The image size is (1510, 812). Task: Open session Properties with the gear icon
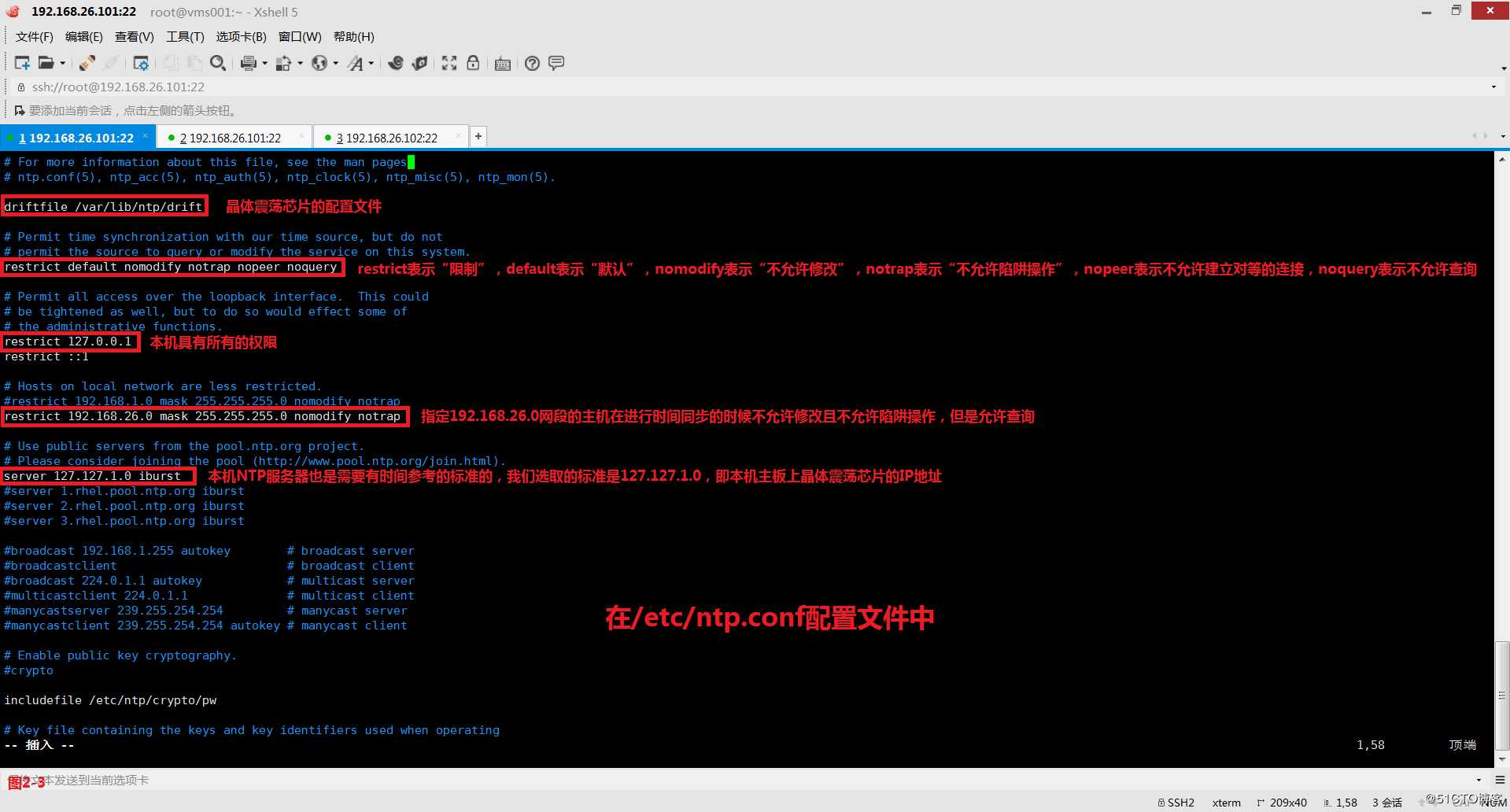tap(141, 63)
